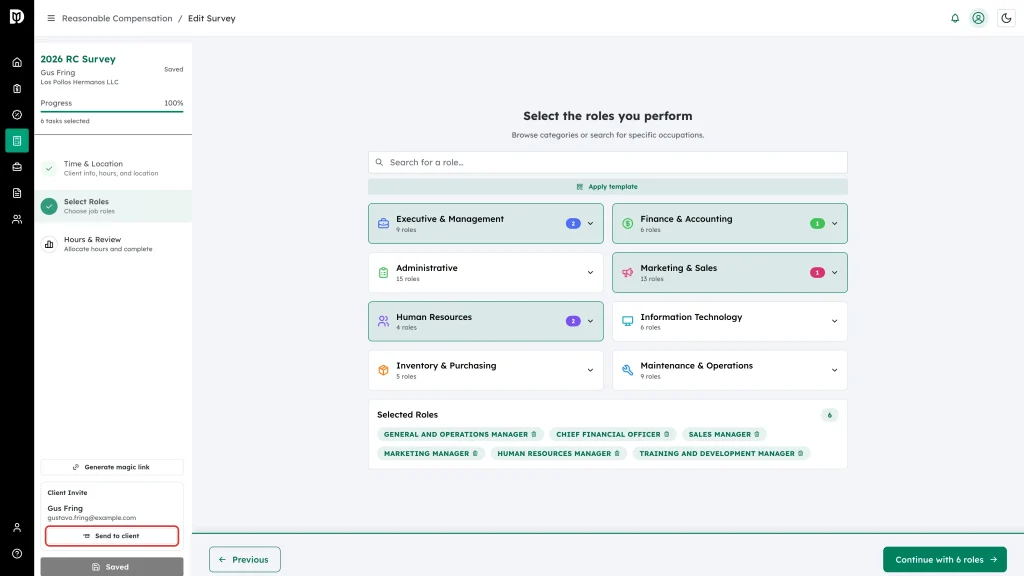Click Maintenance & Operations wrench icon
This screenshot has height=576, width=1024.
628,370
